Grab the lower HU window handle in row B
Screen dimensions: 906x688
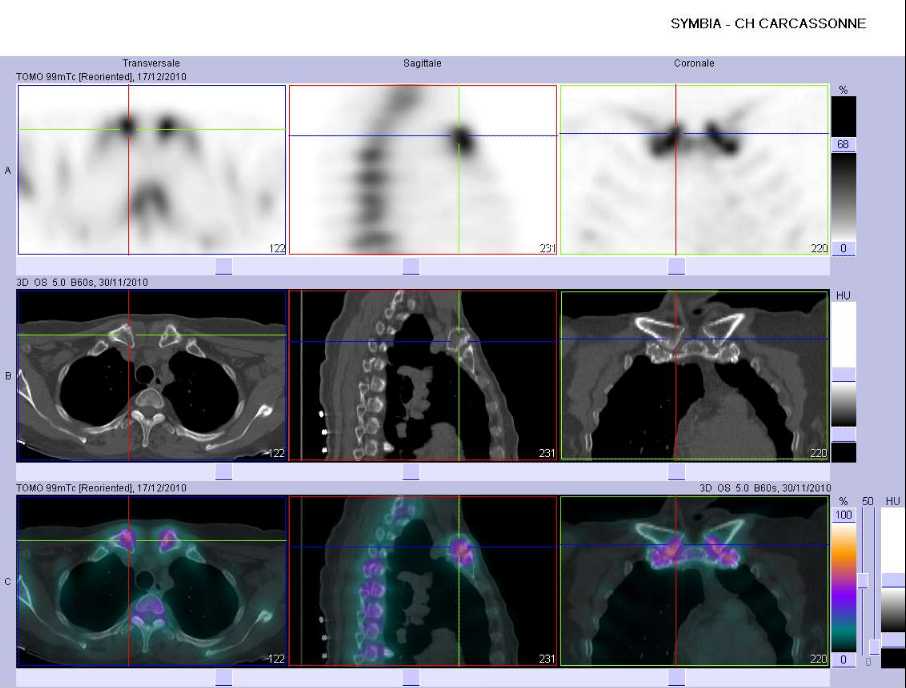pos(844,434)
